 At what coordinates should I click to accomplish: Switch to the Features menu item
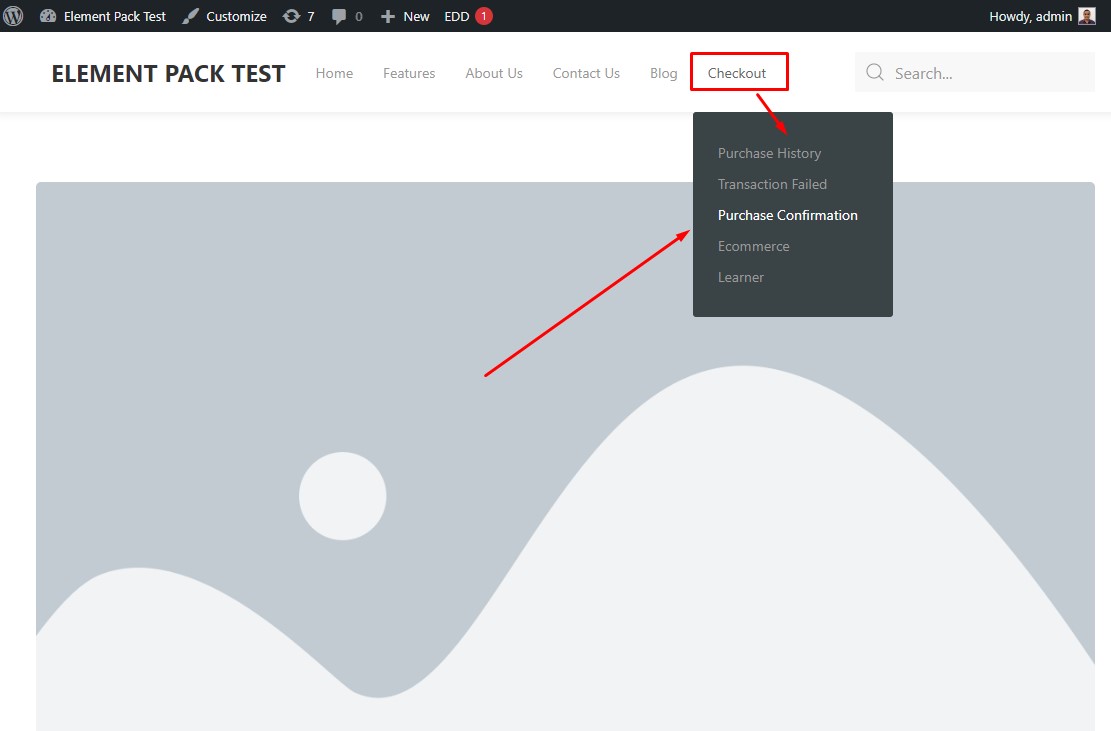point(408,72)
